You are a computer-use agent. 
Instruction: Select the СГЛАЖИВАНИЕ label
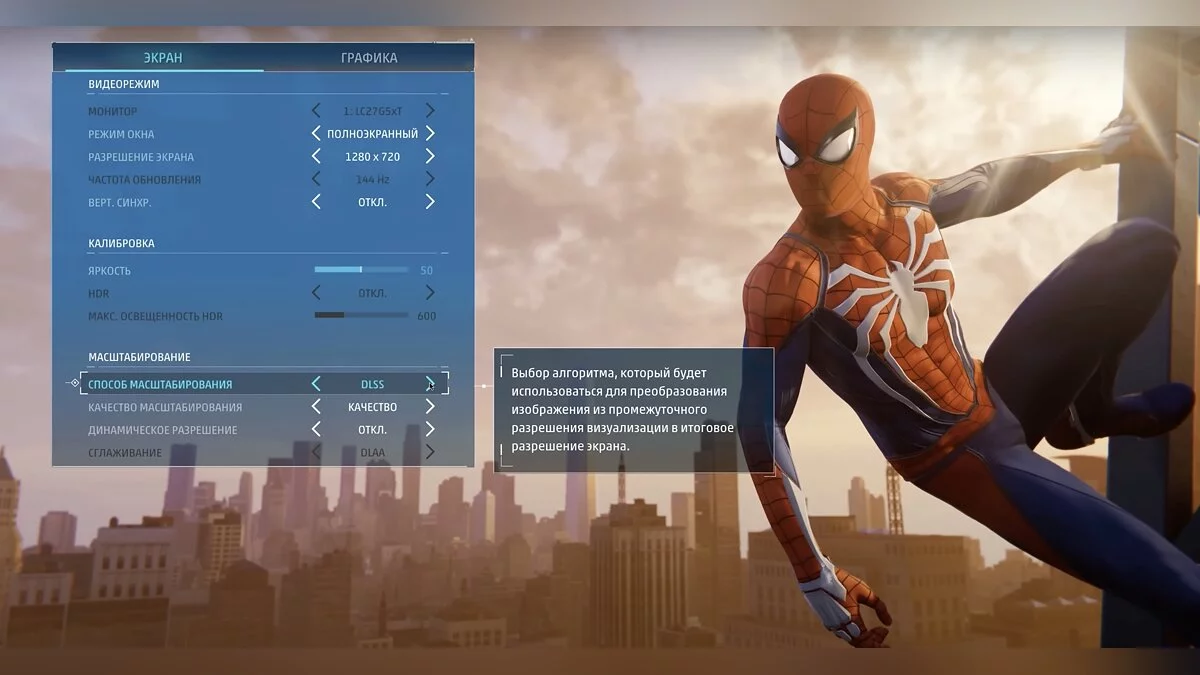(126, 452)
